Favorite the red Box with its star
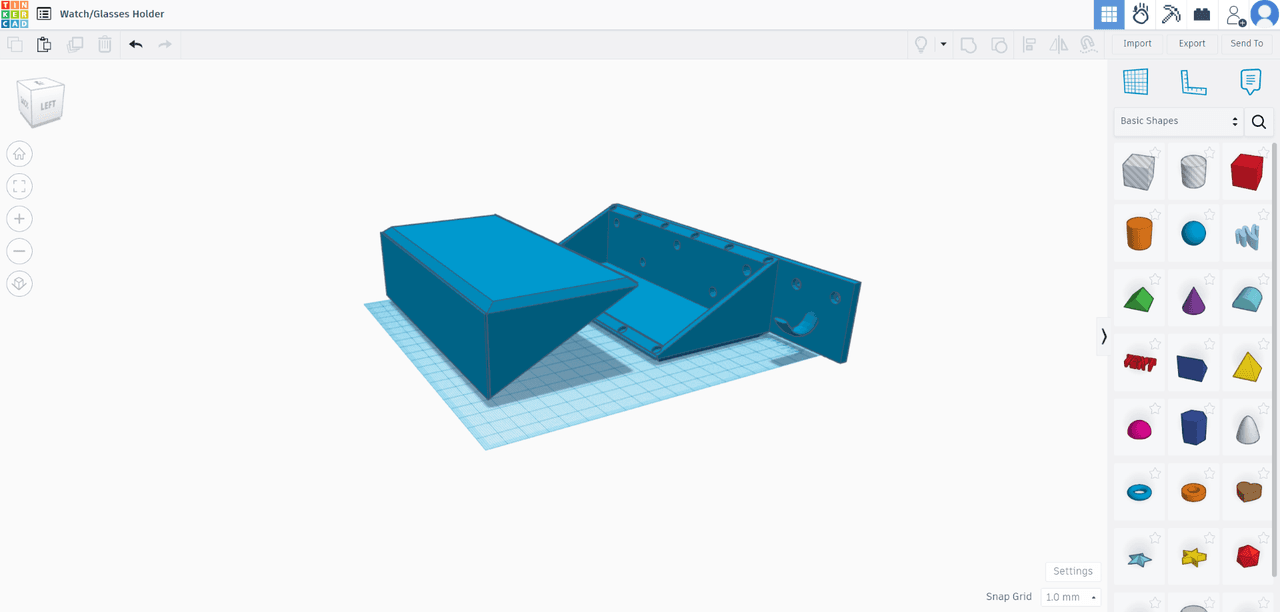1280x612 pixels. pos(1264,152)
